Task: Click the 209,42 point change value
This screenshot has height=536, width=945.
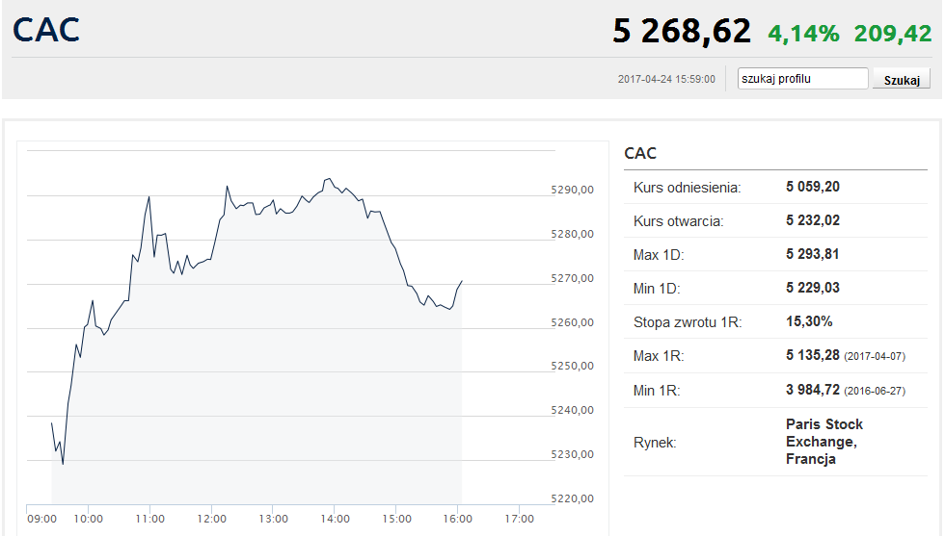Action: click(893, 33)
